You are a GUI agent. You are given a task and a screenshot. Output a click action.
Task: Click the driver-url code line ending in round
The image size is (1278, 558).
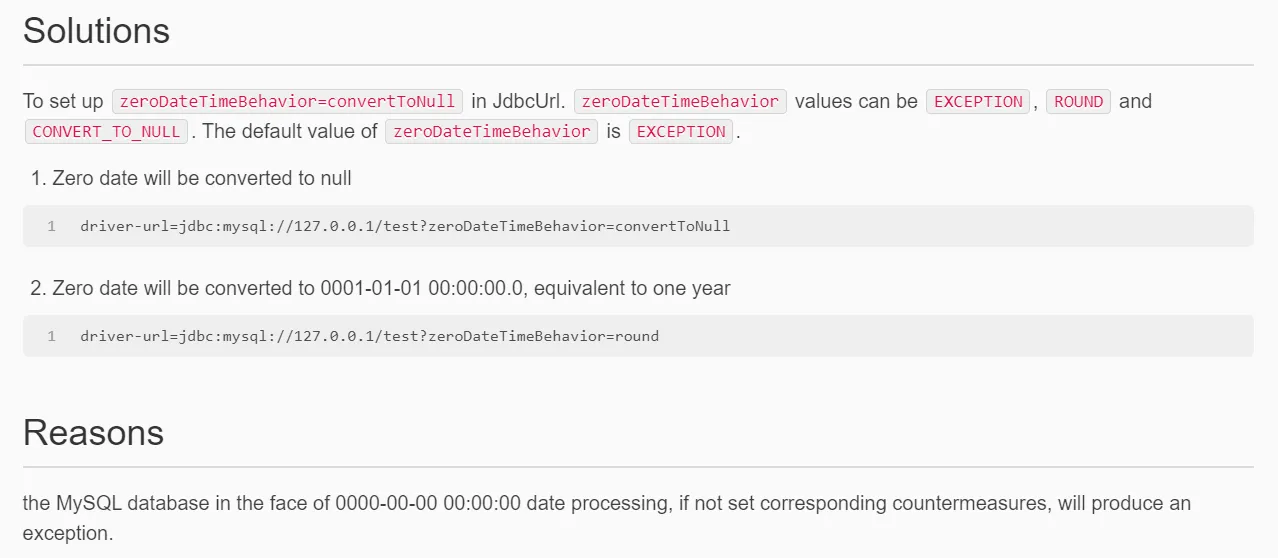point(369,336)
